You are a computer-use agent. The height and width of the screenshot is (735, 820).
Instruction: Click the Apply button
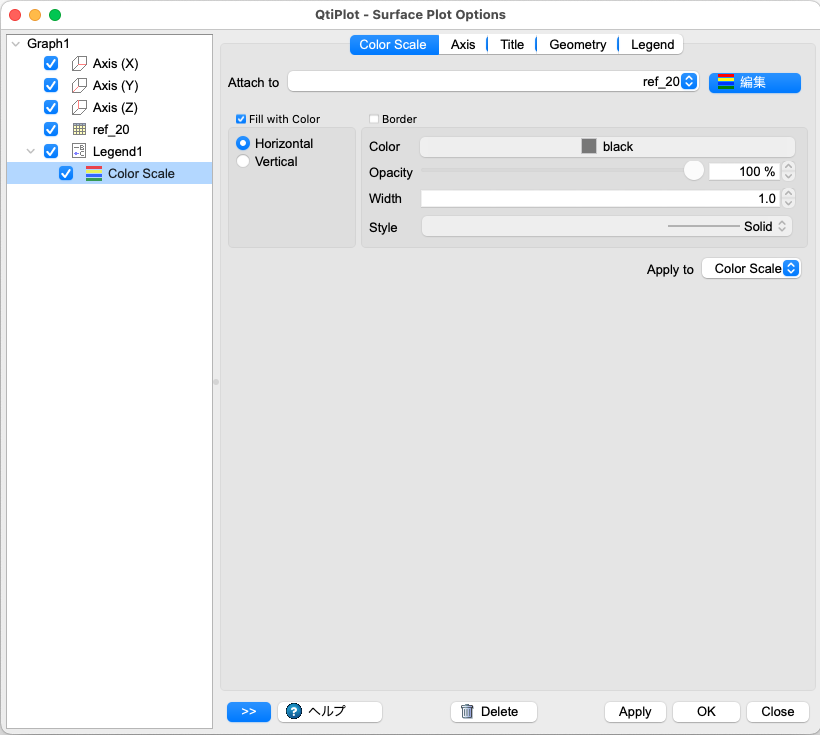click(x=635, y=711)
